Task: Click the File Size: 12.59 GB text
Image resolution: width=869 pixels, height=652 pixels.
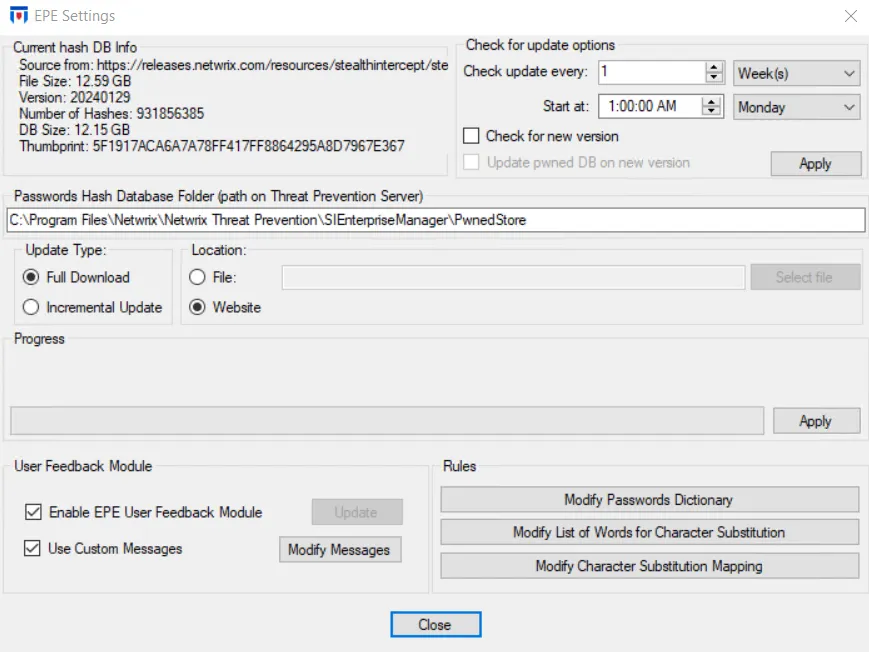Action: coord(75,81)
